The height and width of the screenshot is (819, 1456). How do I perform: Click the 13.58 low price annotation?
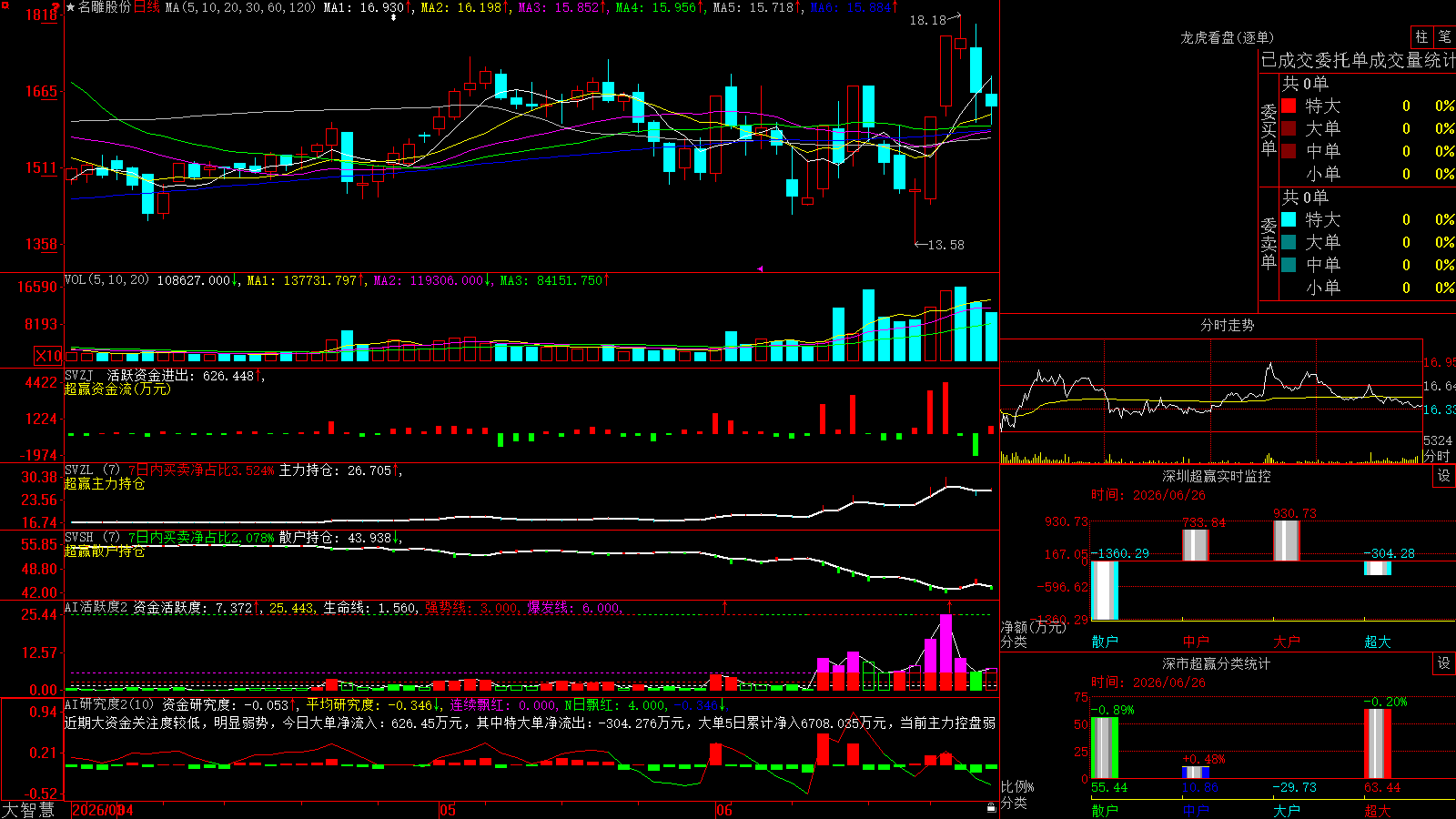[945, 245]
